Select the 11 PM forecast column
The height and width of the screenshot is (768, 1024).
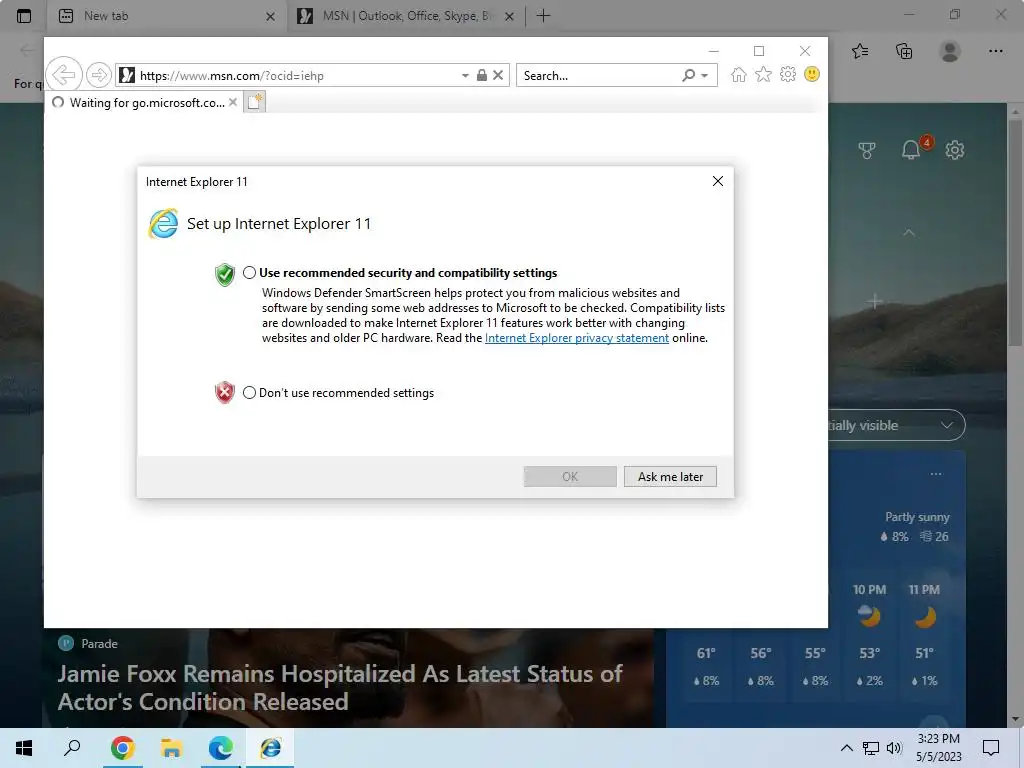pyautogui.click(x=924, y=637)
